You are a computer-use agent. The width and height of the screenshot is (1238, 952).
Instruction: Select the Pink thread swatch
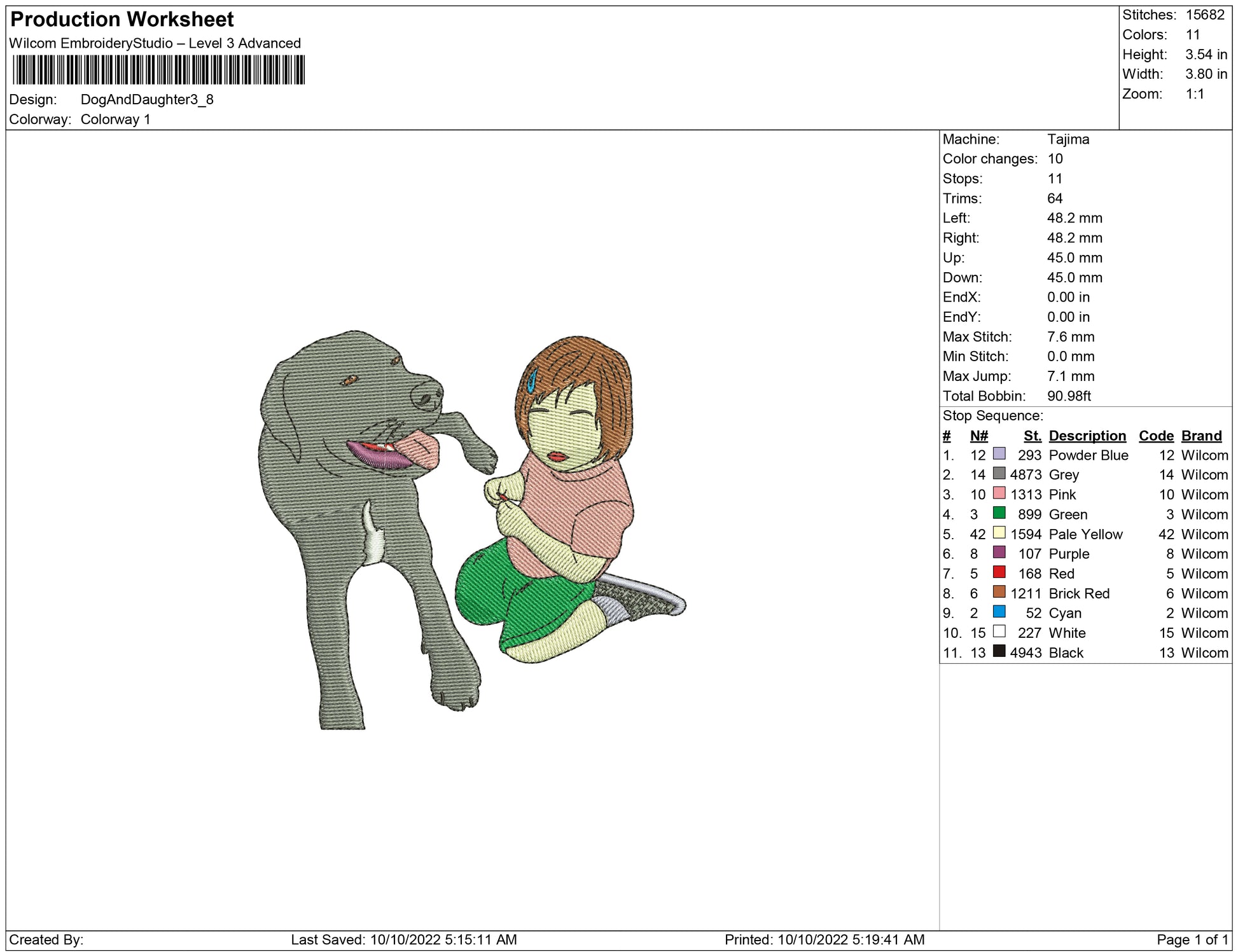(999, 493)
